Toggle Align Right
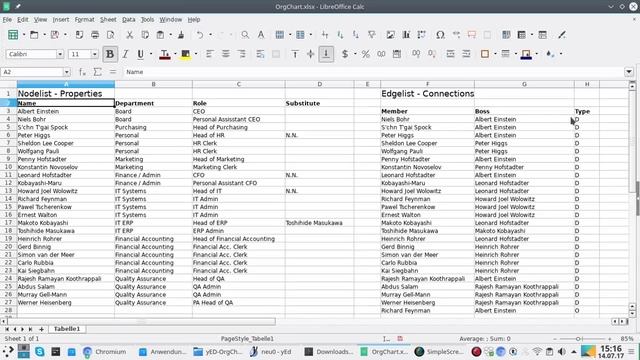This screenshot has height=360, width=640. tap(242, 54)
